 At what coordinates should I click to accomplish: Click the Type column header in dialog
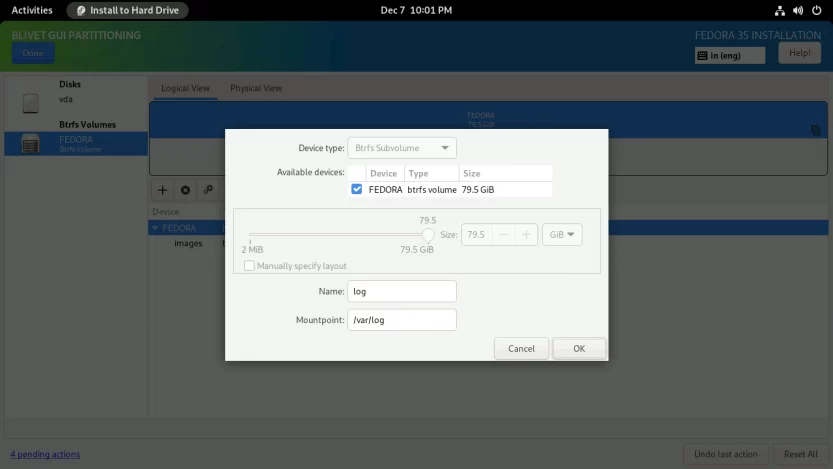[431, 173]
